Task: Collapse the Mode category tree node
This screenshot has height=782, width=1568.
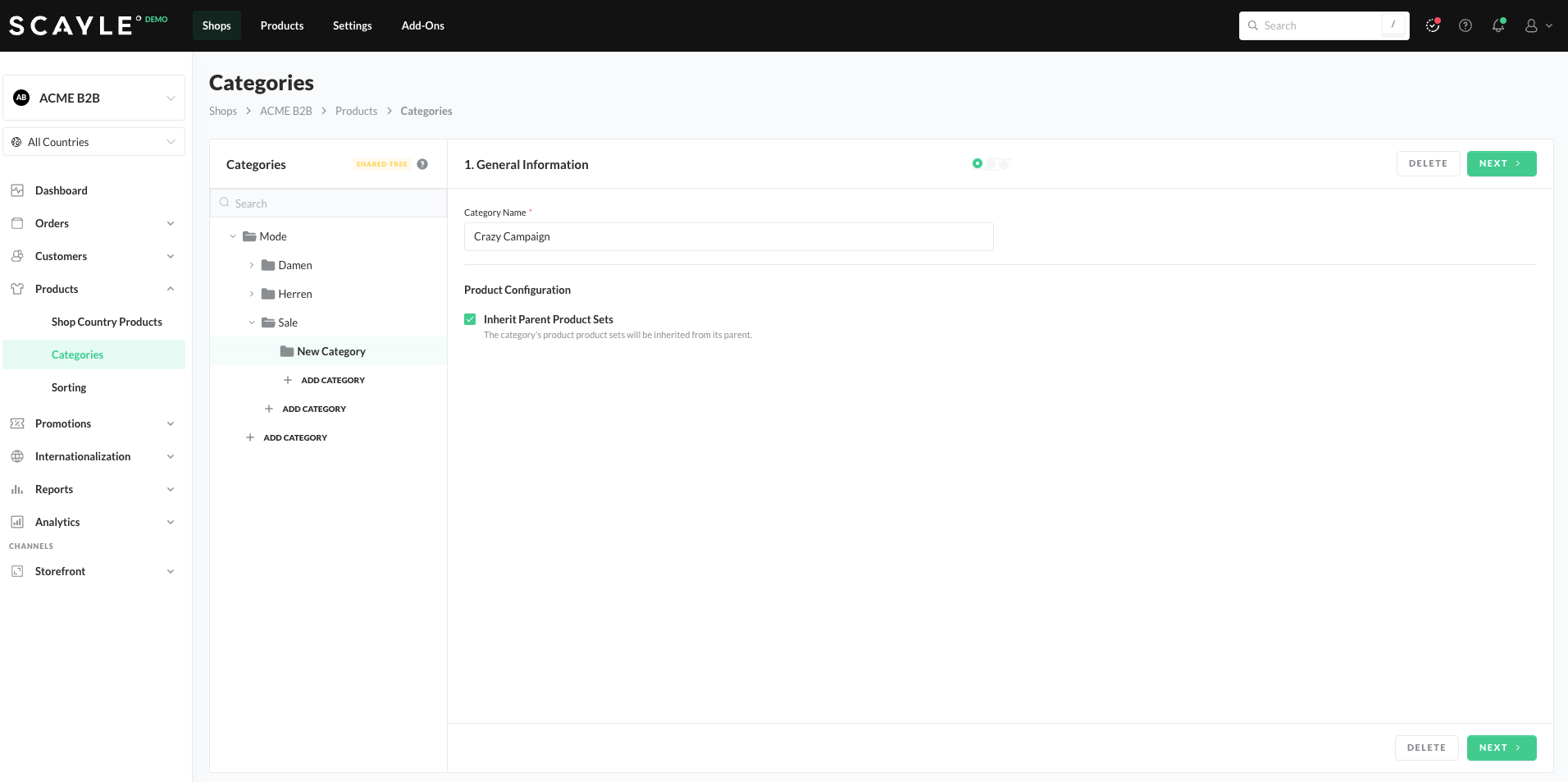Action: 233,236
